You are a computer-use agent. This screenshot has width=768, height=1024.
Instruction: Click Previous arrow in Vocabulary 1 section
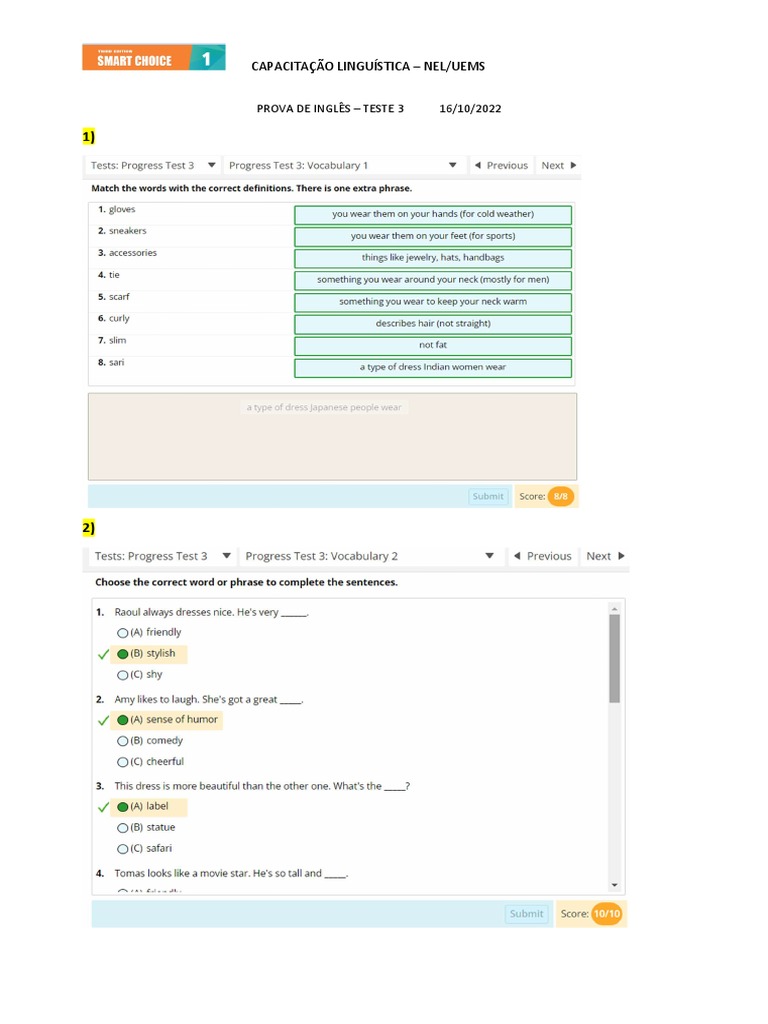tap(478, 165)
